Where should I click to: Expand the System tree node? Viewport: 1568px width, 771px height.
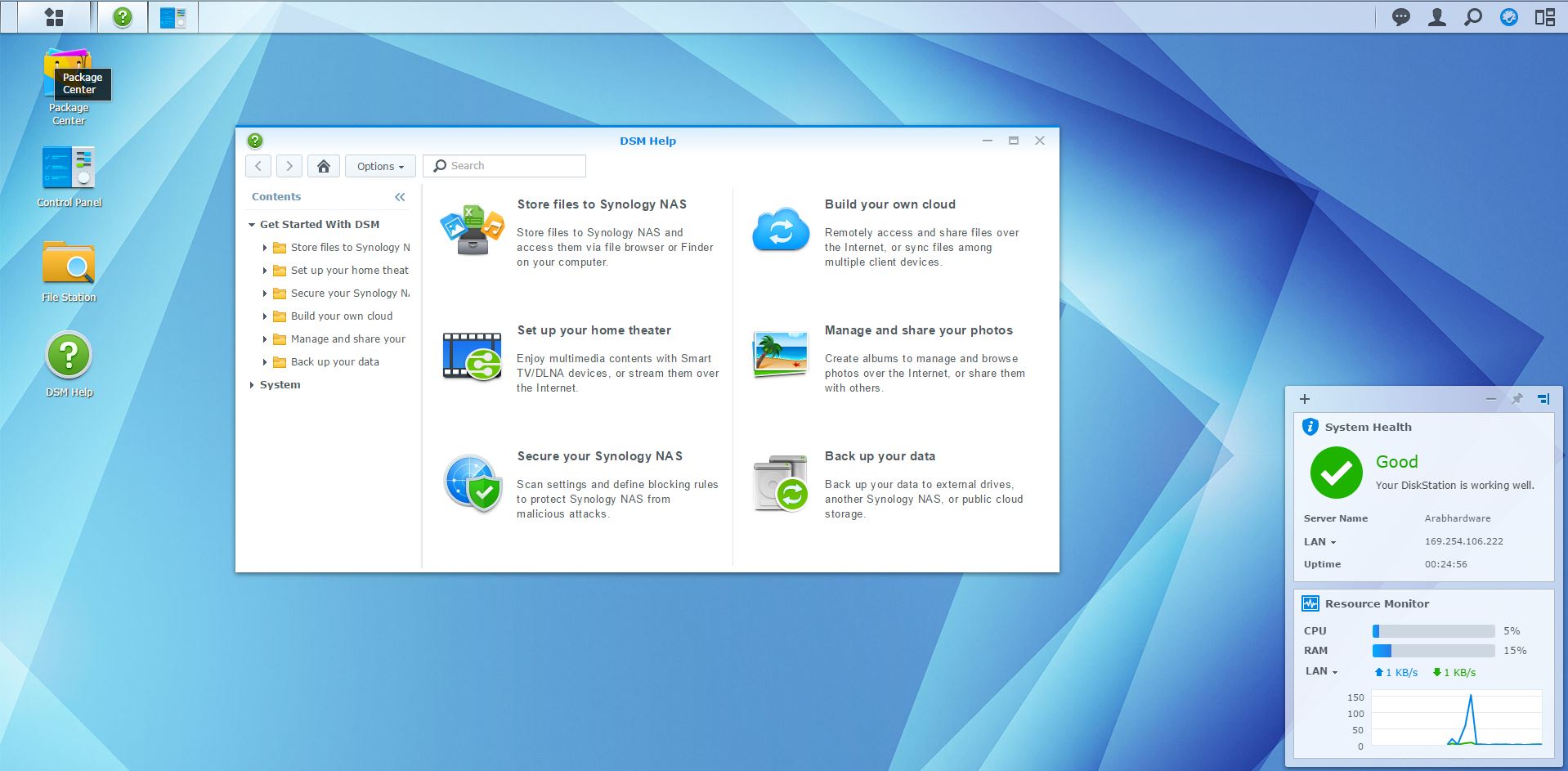click(x=252, y=385)
